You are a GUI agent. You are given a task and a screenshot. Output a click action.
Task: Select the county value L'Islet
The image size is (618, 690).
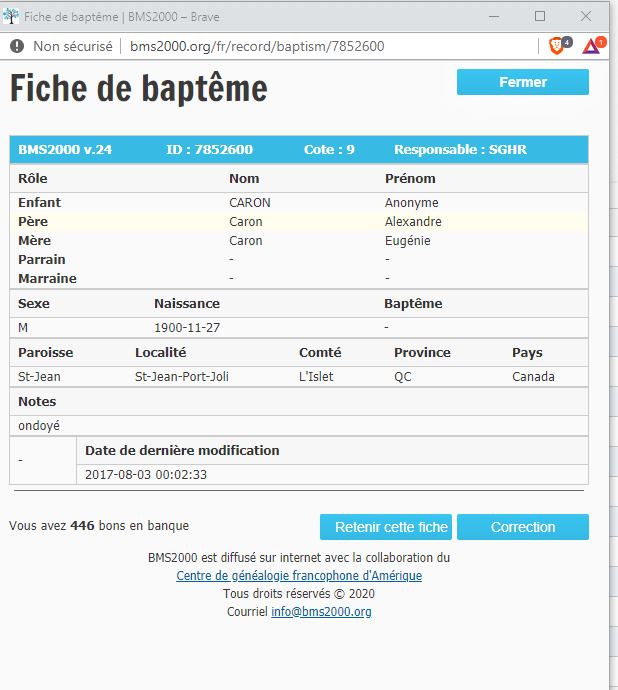click(316, 377)
